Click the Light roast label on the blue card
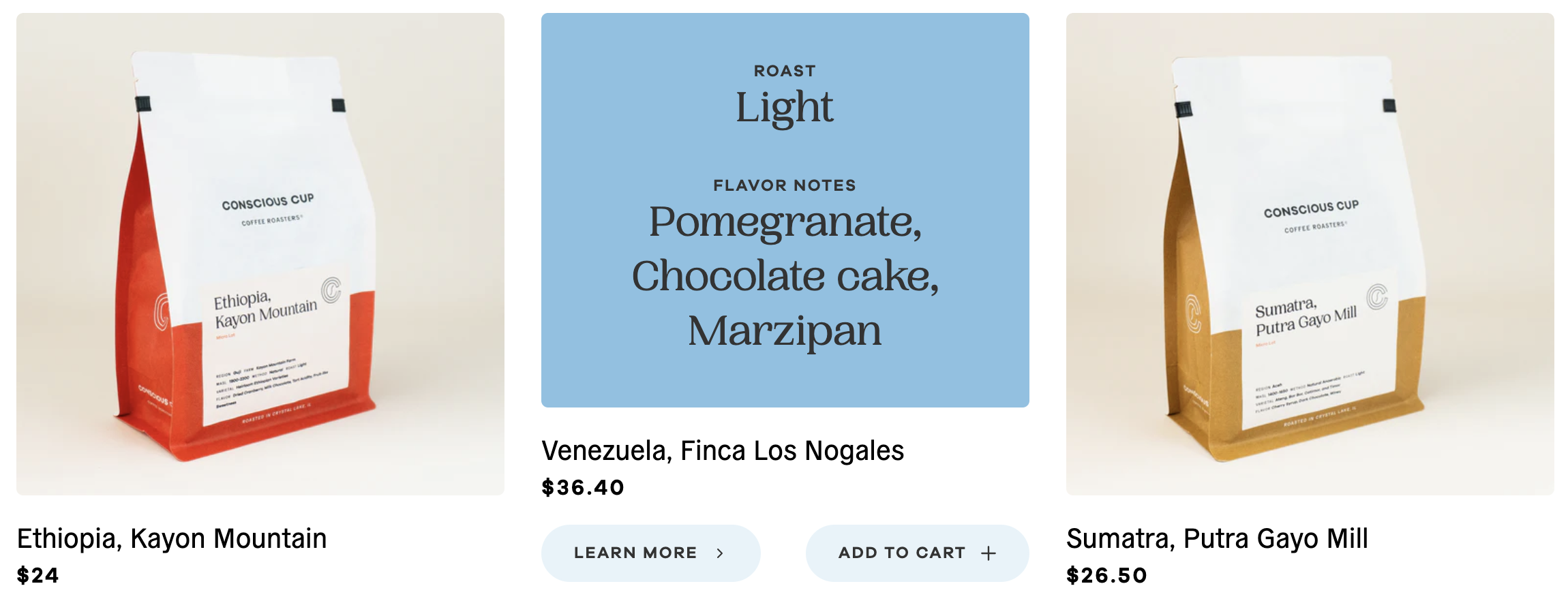 785,108
